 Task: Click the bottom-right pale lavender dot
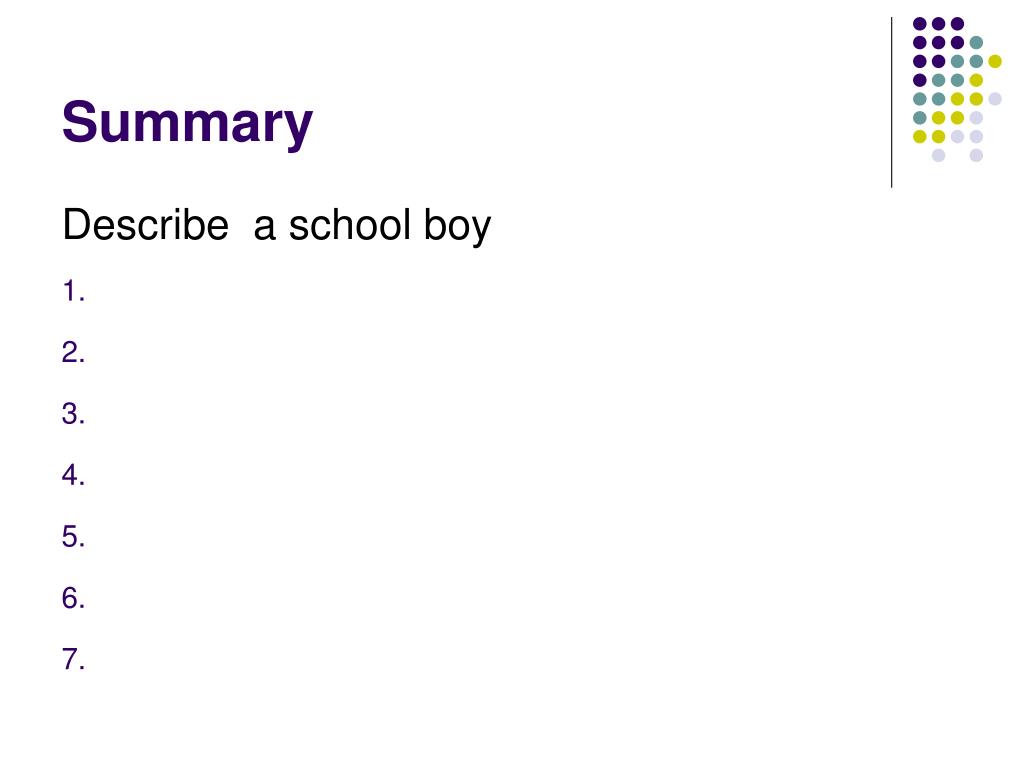(x=976, y=155)
